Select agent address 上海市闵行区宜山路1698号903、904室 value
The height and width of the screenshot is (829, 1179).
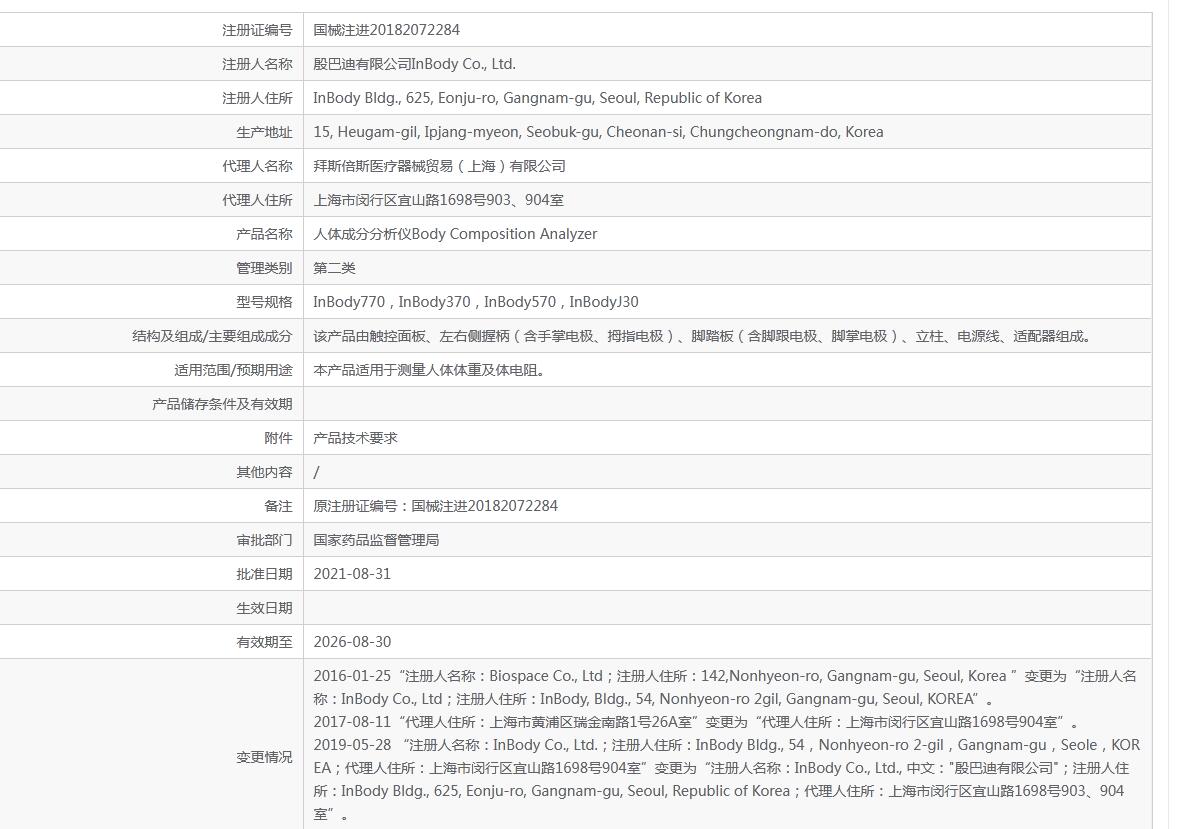[438, 200]
